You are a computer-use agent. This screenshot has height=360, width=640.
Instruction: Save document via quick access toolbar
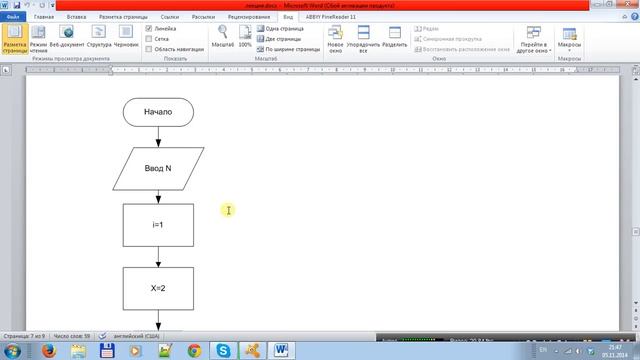tap(17, 5)
